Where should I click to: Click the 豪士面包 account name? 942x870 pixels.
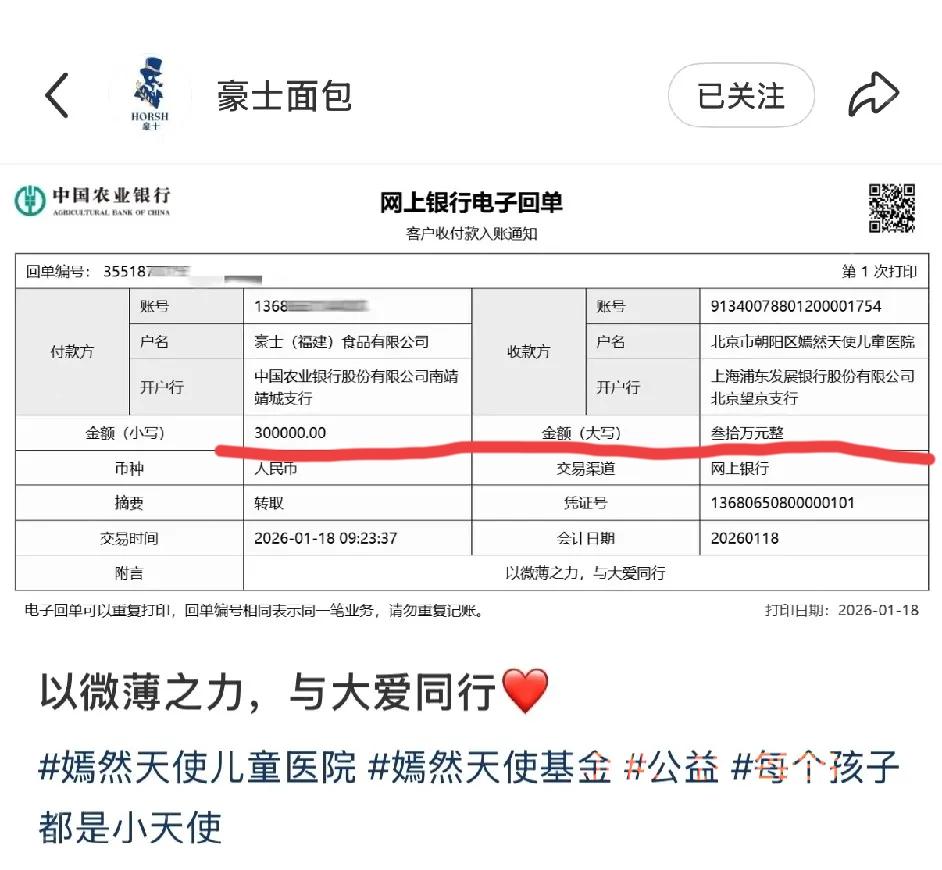pyautogui.click(x=283, y=96)
